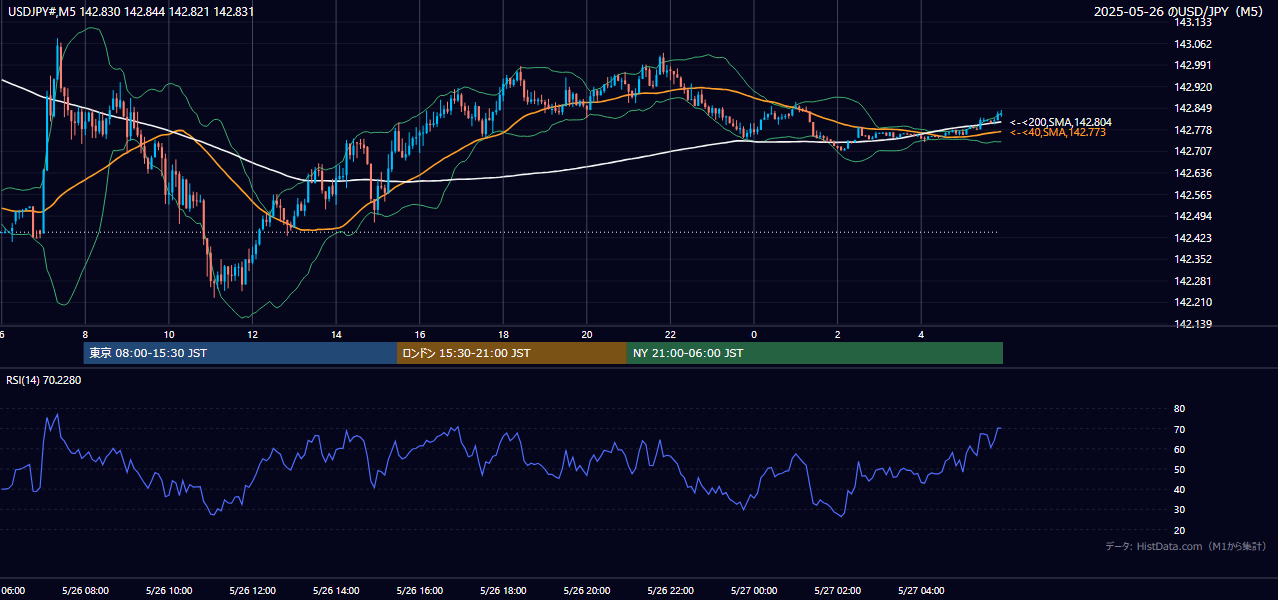
Task: Click the 5/27 00:00 time axis label
Action: pyautogui.click(x=754, y=591)
